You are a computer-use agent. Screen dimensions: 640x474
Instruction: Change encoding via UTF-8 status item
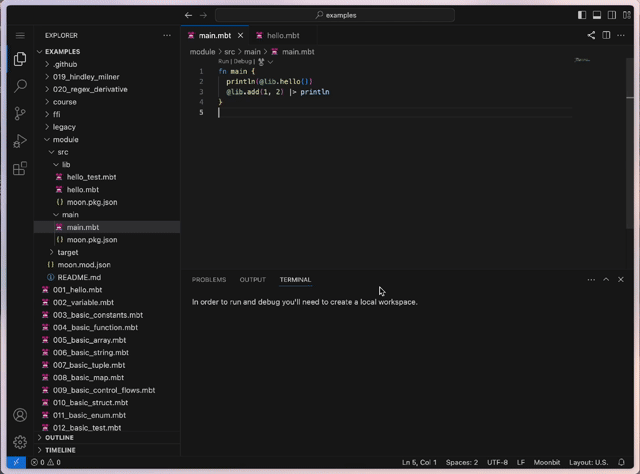(x=497, y=462)
